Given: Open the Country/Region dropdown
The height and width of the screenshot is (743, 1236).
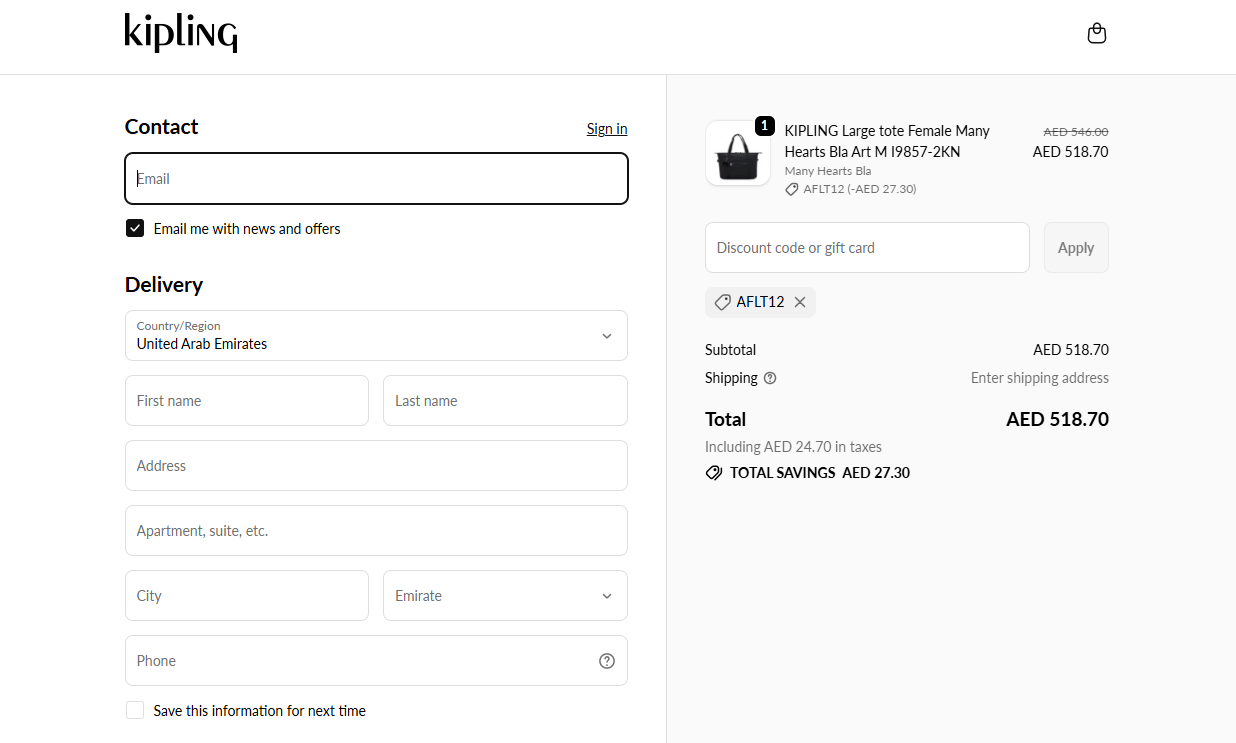Looking at the screenshot, I should click(376, 336).
